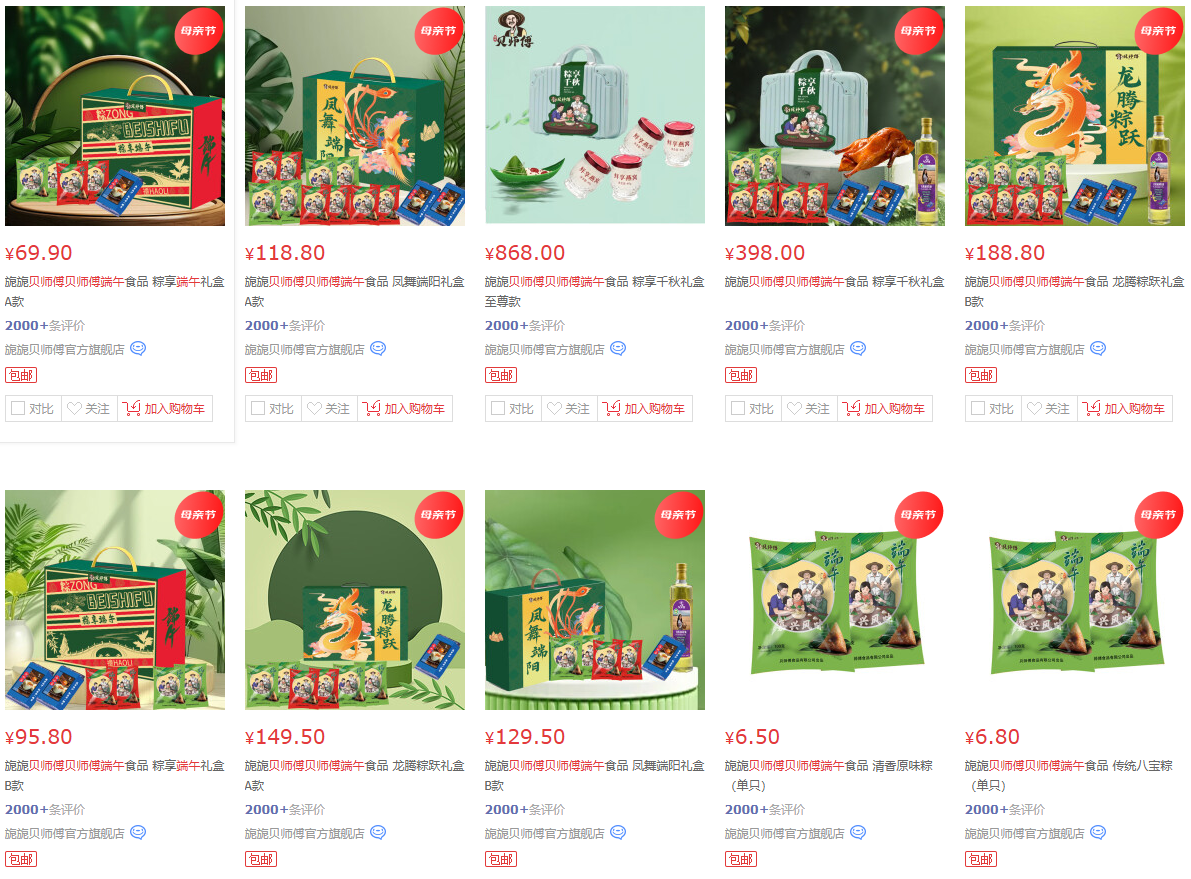Screen dimensions: 1191x879
Task: Click chat icon beside store for ¥868.00 item
Action: point(618,349)
